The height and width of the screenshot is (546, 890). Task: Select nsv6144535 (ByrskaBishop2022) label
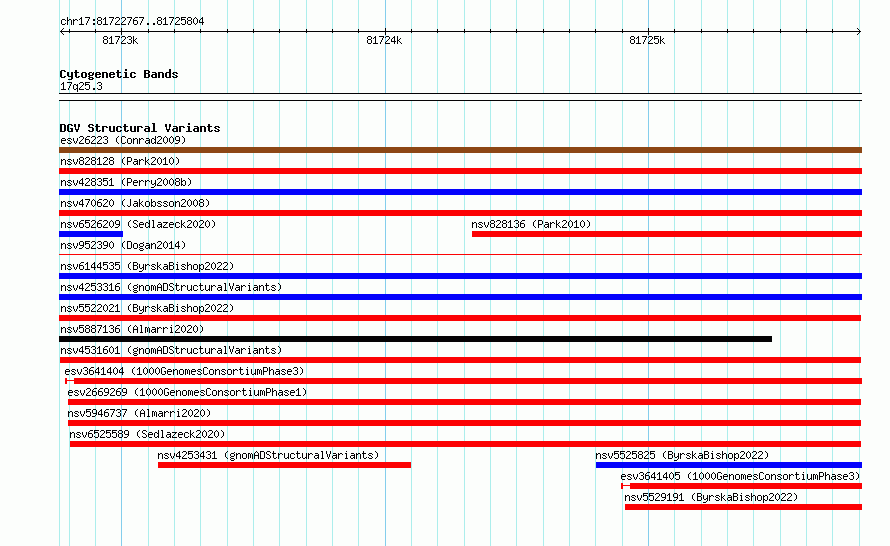coord(147,266)
